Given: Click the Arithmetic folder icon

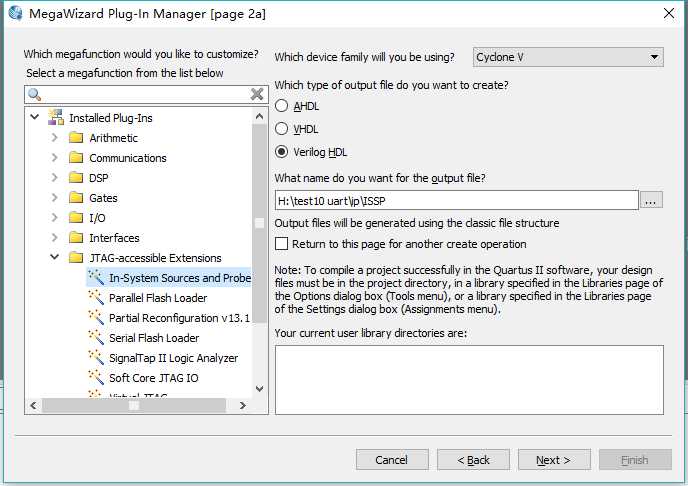Looking at the screenshot, I should (76, 138).
